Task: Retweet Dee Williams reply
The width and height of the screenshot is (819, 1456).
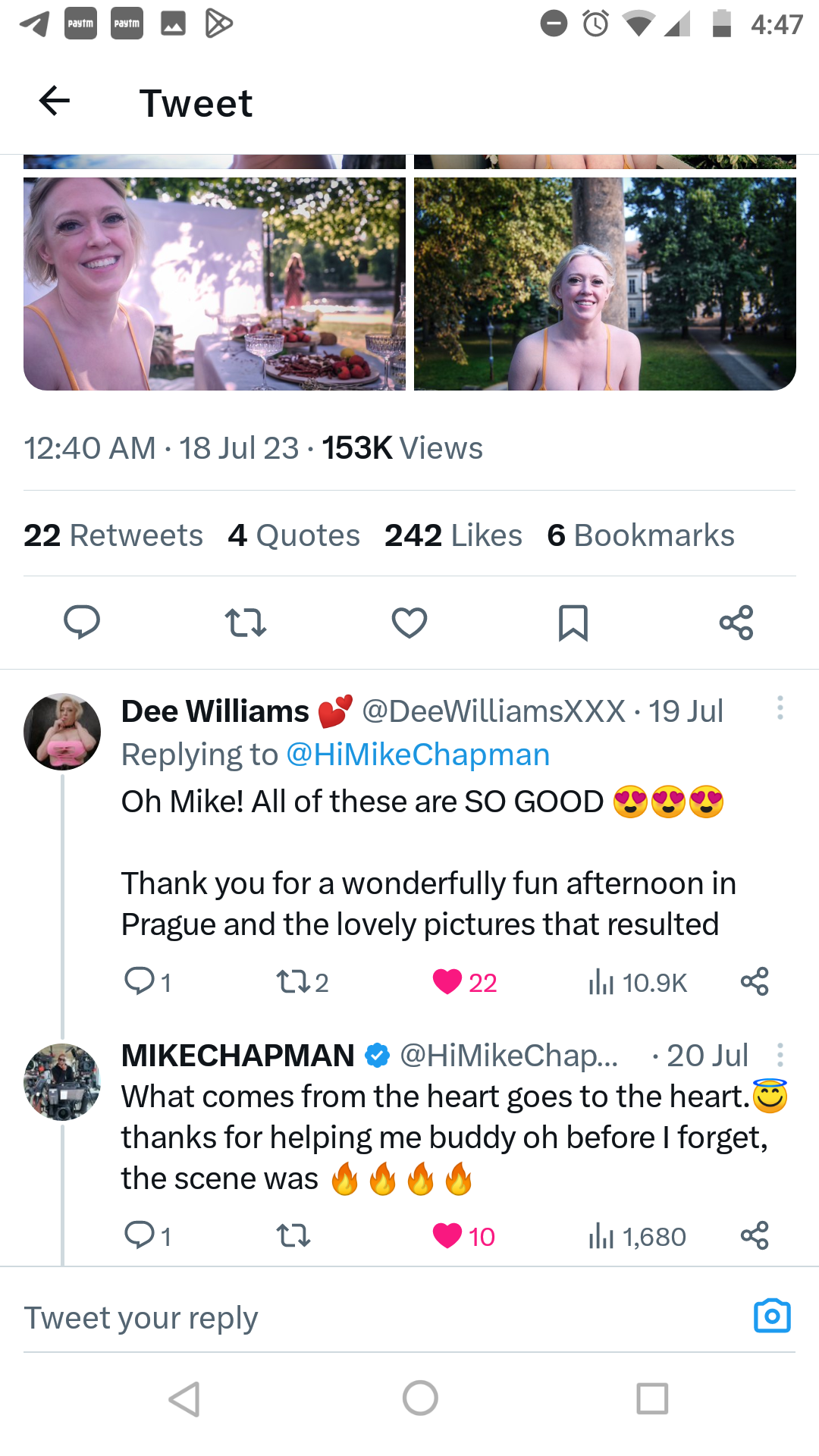Action: pos(293,982)
